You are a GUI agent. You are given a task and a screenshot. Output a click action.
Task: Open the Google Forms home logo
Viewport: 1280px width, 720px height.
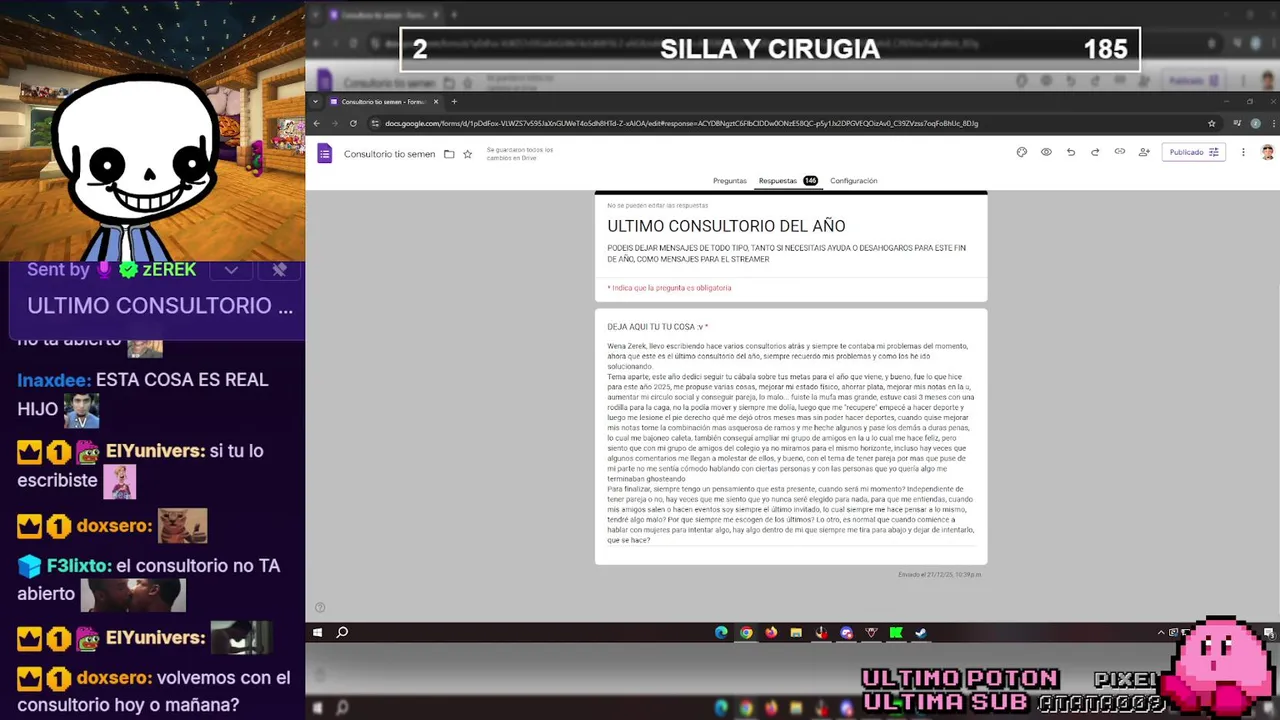click(x=324, y=153)
